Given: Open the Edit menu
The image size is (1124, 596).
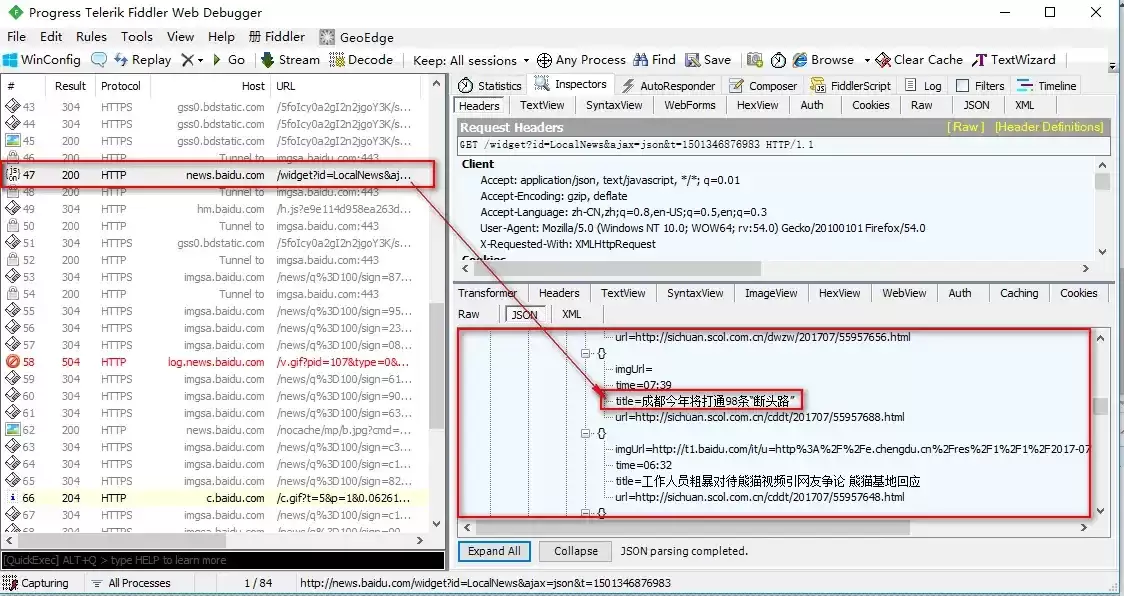Looking at the screenshot, I should tap(51, 37).
